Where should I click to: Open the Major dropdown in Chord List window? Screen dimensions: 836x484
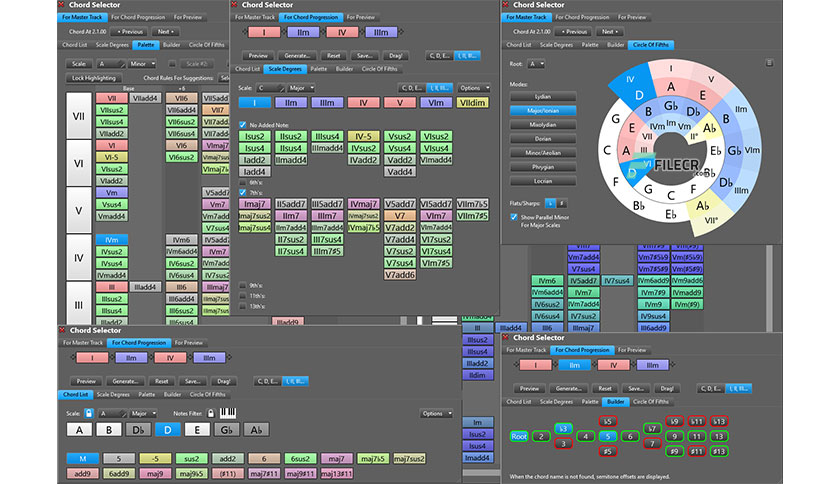(x=143, y=413)
